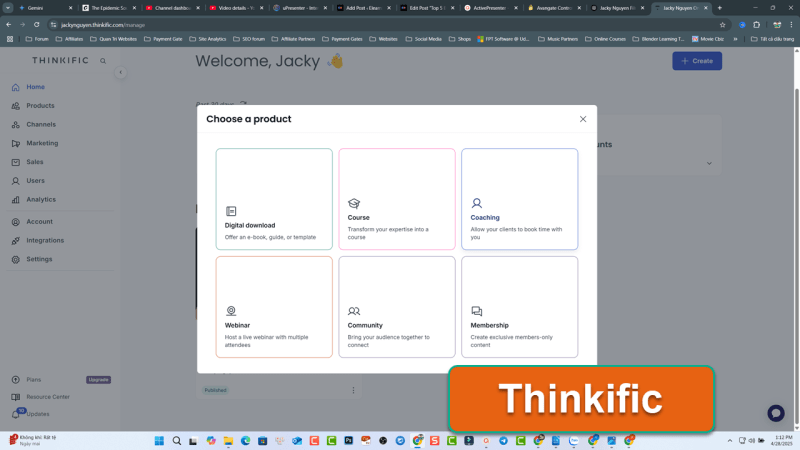Select the Digital download product card
This screenshot has width=800, height=450.
[274, 199]
